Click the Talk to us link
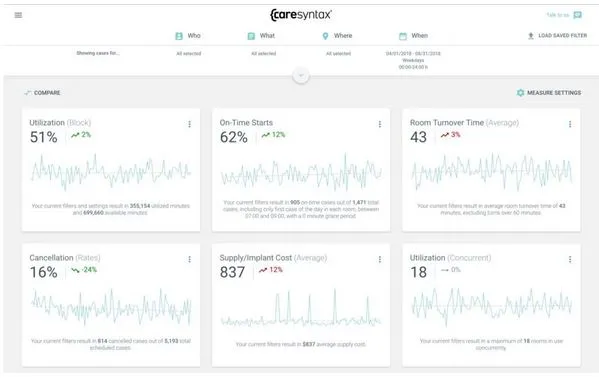Screen dimensions: 599x378 pyautogui.click(x=557, y=15)
